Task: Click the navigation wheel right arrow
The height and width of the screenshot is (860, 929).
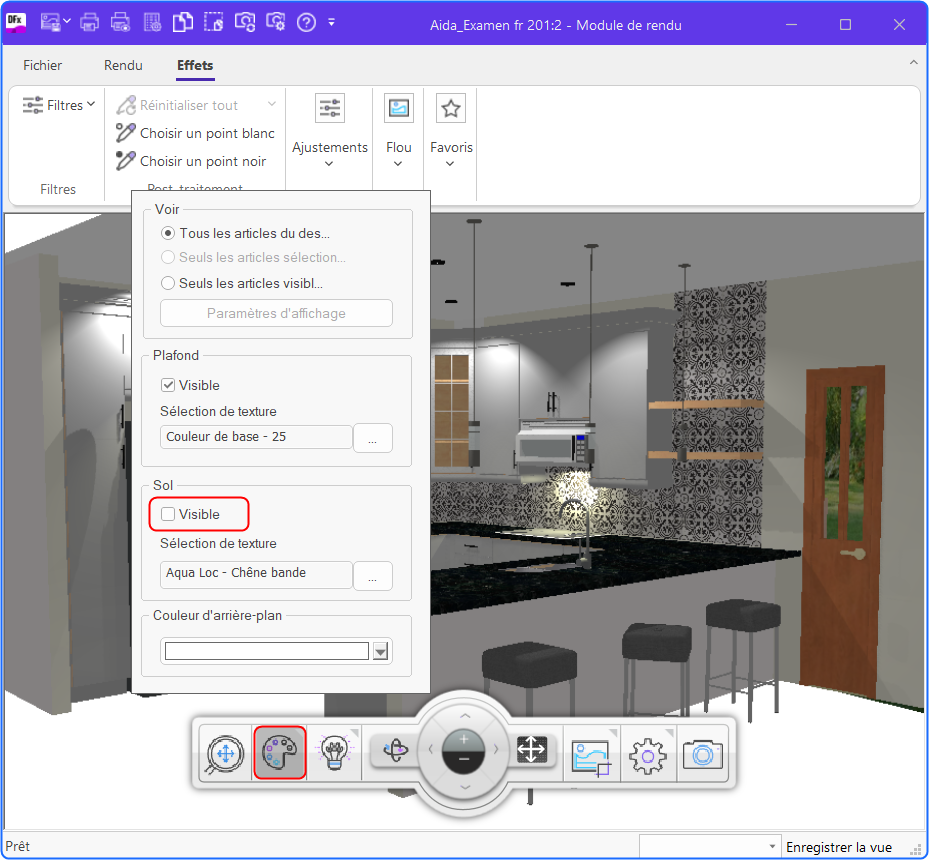Action: tap(496, 749)
